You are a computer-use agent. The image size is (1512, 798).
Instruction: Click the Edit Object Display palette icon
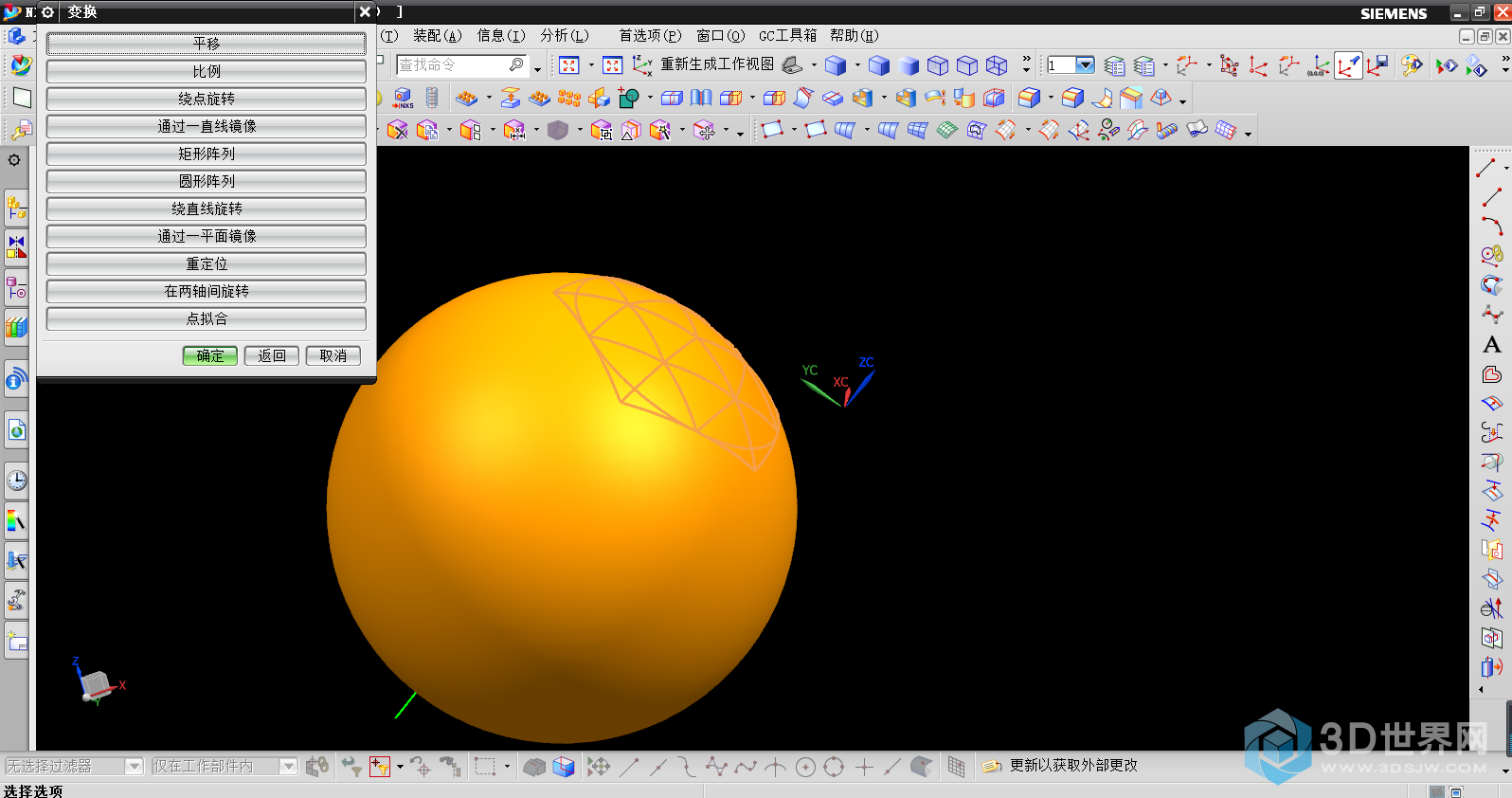pyautogui.click(x=1412, y=65)
